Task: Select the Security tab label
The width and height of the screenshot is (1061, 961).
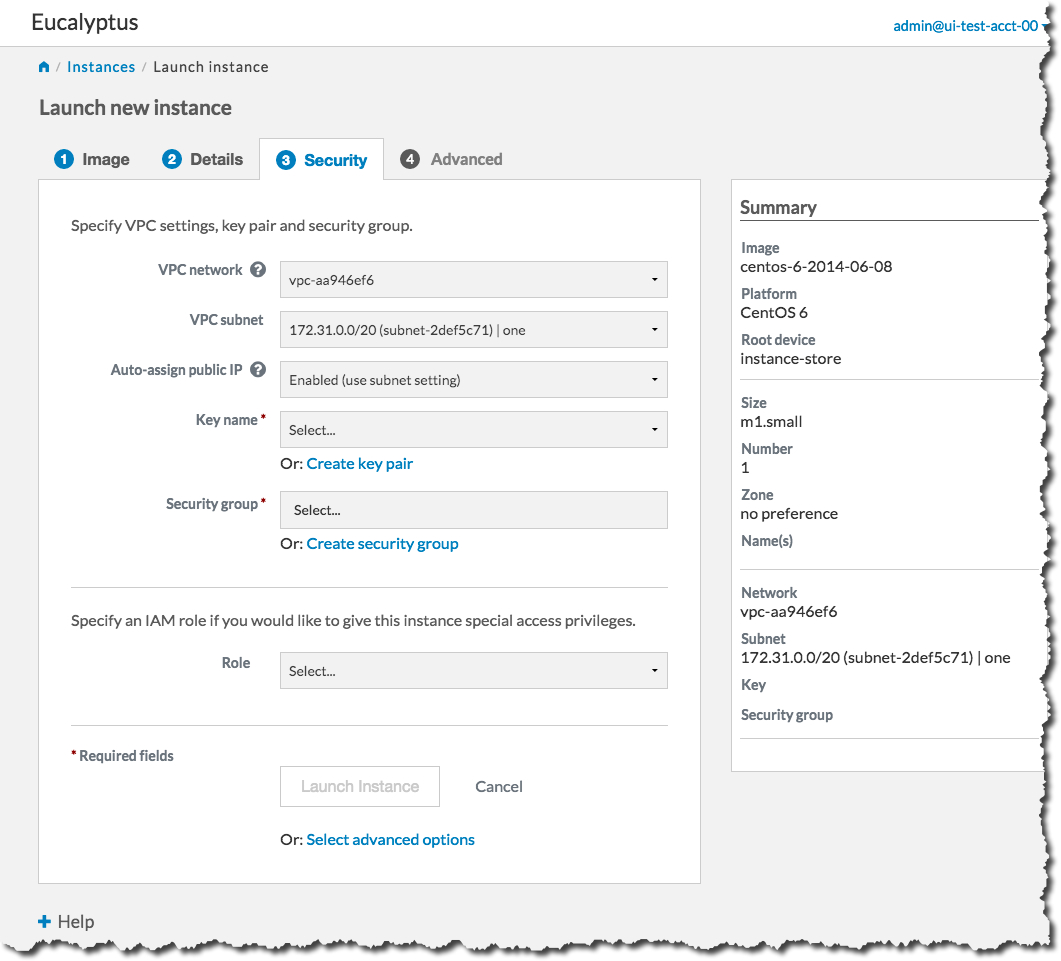Action: 336,160
